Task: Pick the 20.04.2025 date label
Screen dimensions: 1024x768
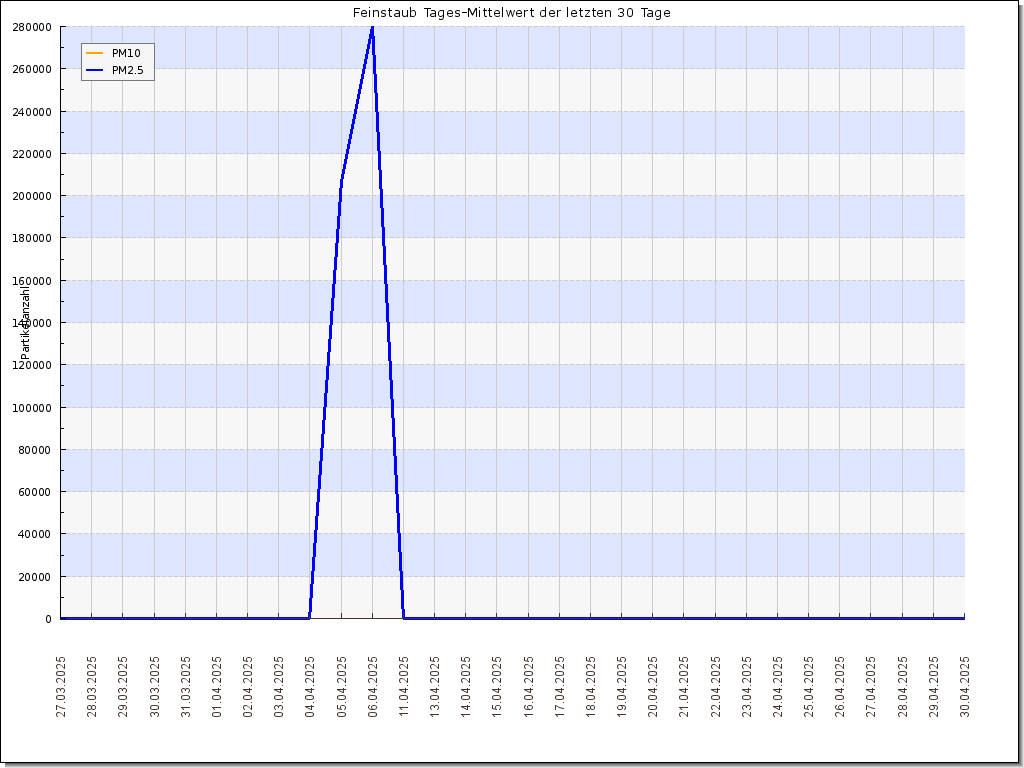Action: tap(653, 687)
